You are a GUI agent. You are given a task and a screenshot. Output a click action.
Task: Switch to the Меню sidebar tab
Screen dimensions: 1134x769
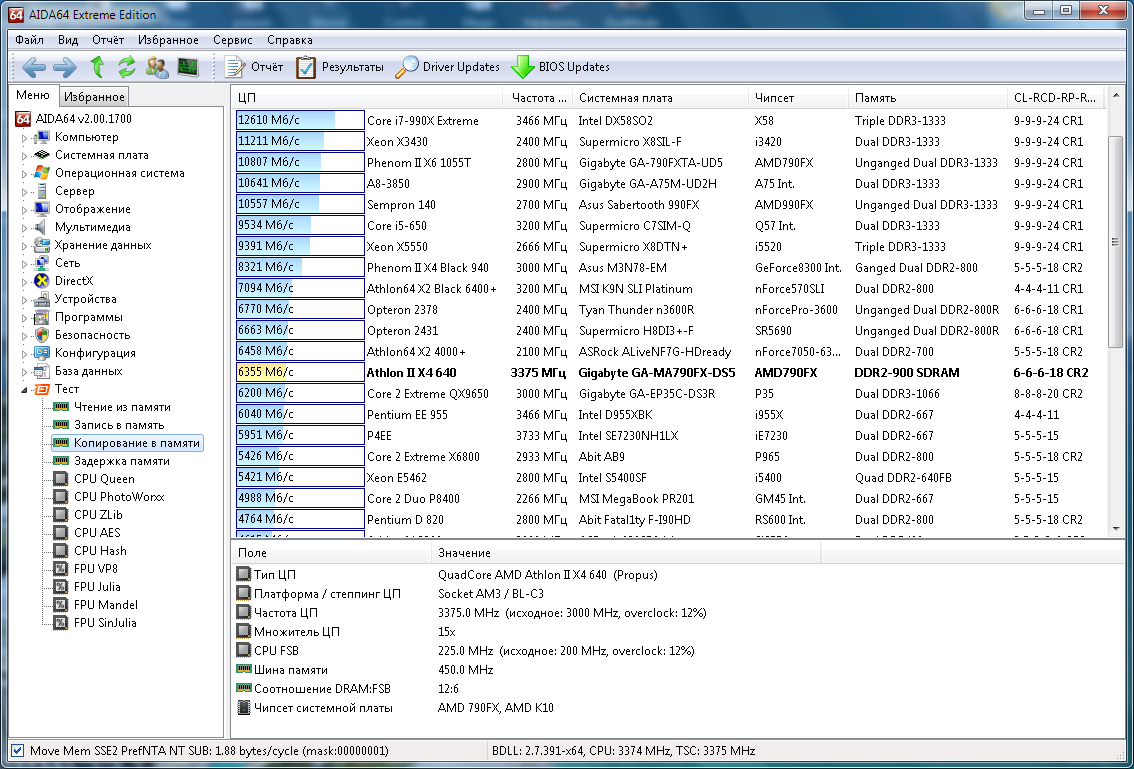pos(33,95)
